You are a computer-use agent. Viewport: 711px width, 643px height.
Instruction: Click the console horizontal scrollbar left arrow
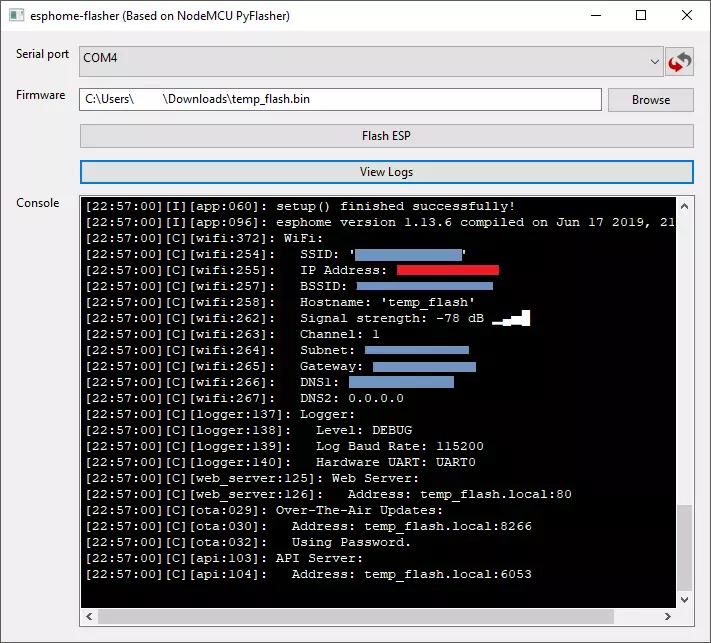(90, 617)
